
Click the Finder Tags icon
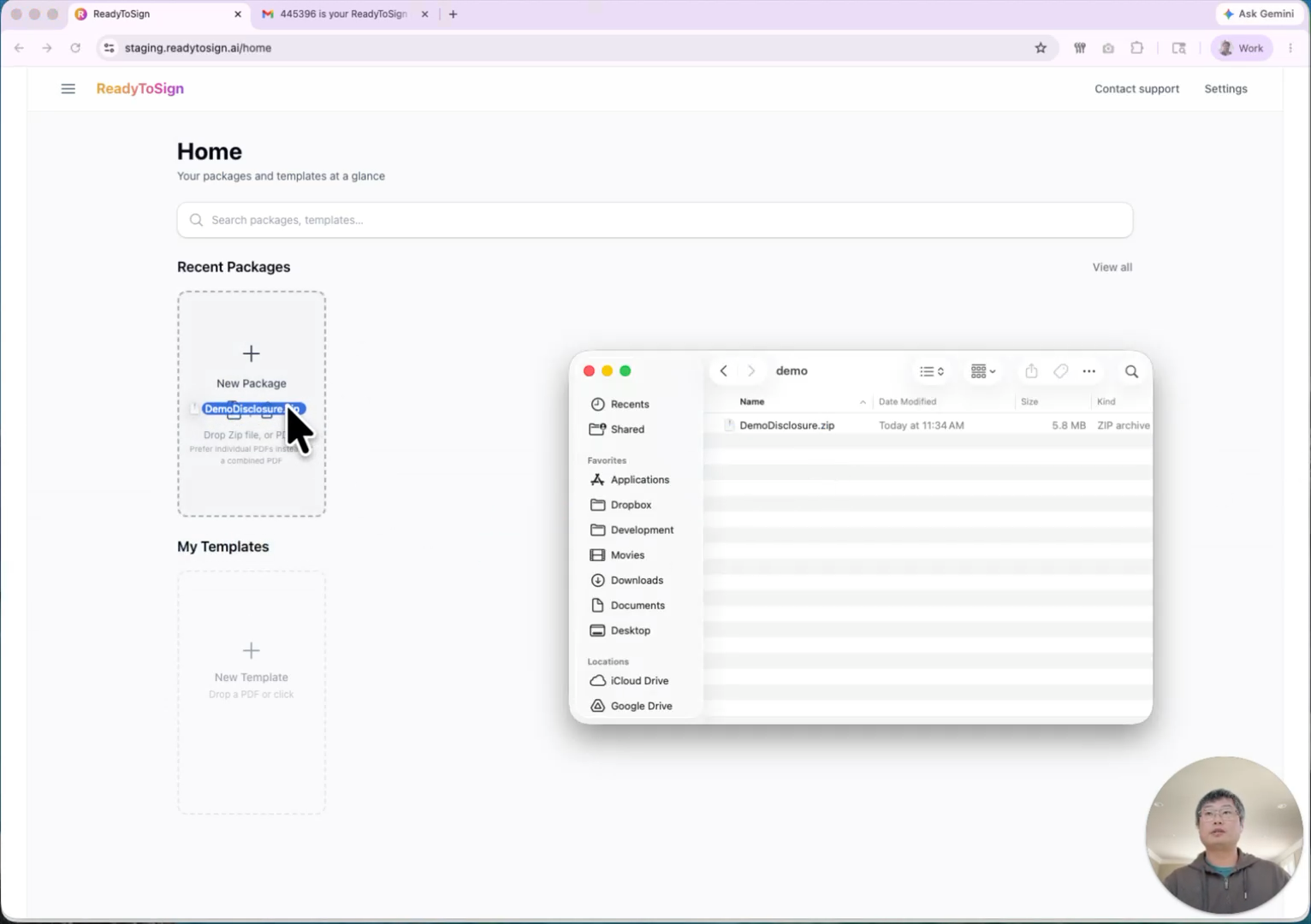click(1060, 371)
